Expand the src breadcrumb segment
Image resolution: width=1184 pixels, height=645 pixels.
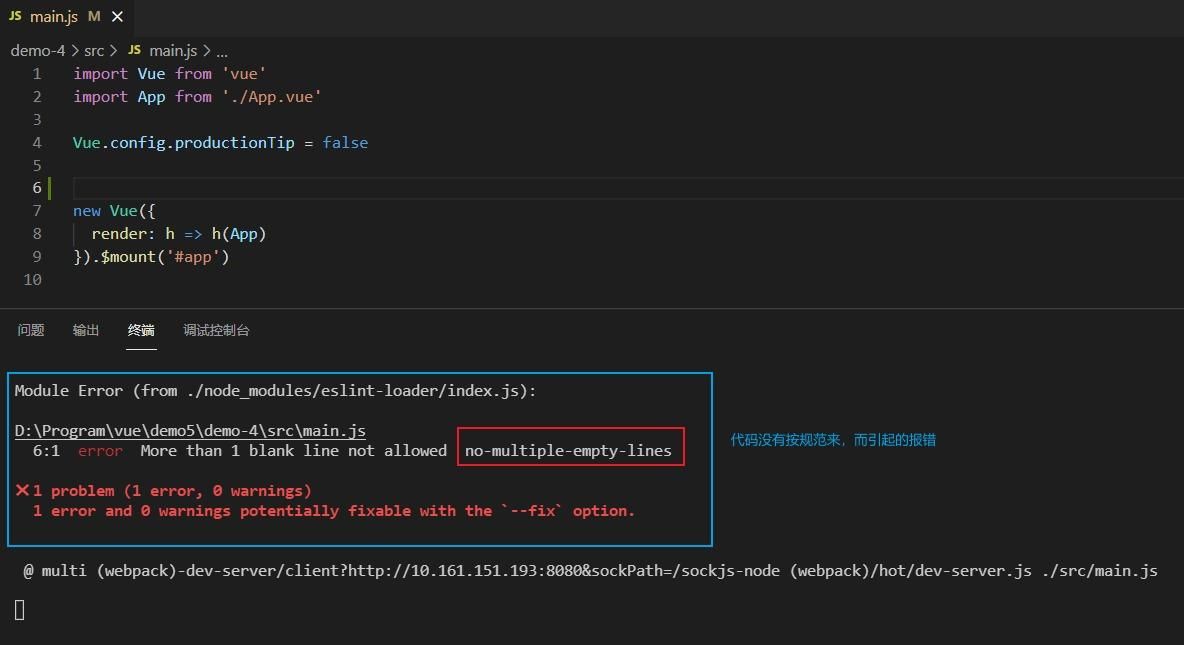pyautogui.click(x=94, y=50)
